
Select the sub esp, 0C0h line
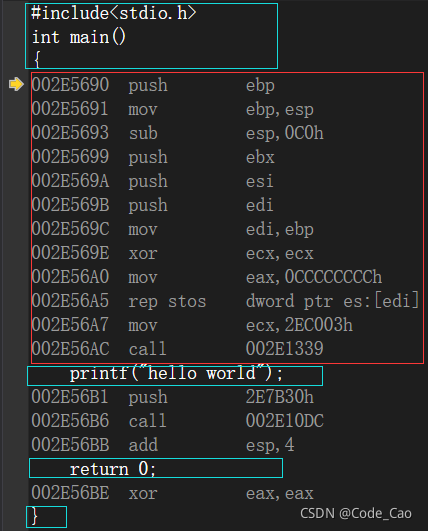tap(177, 133)
